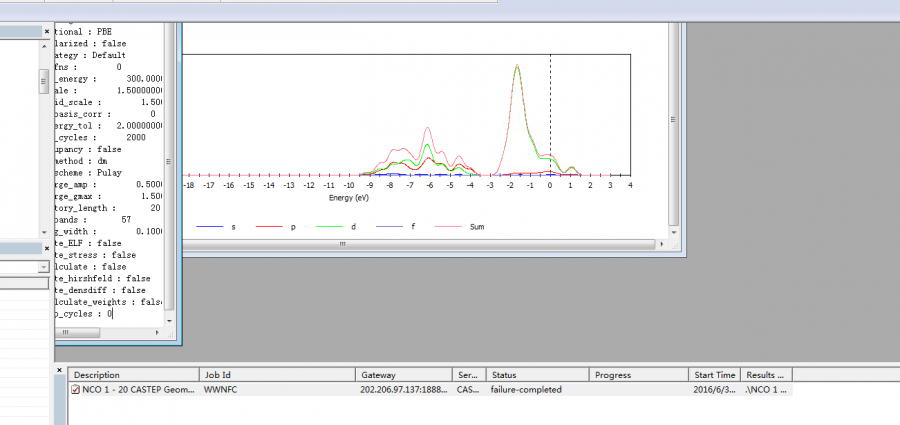This screenshot has width=900, height=425.
Task: Click the 'f' legend entry in chart
Action: [395, 227]
